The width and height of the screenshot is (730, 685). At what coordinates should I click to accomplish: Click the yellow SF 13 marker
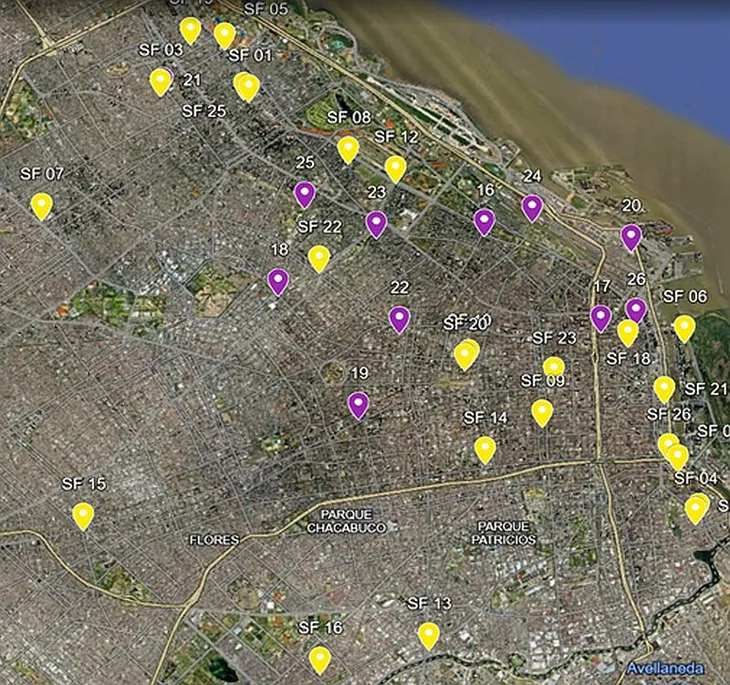click(428, 635)
